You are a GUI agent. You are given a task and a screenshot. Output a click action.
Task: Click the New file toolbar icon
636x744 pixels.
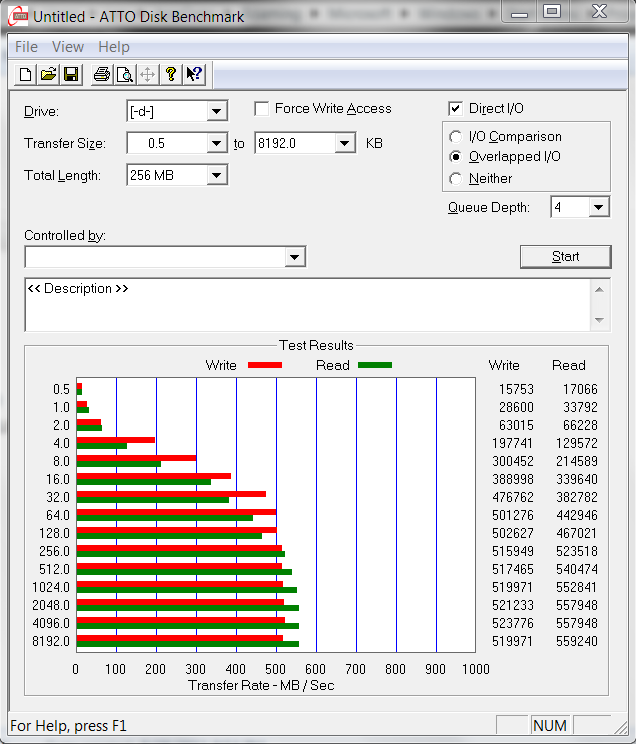point(25,74)
